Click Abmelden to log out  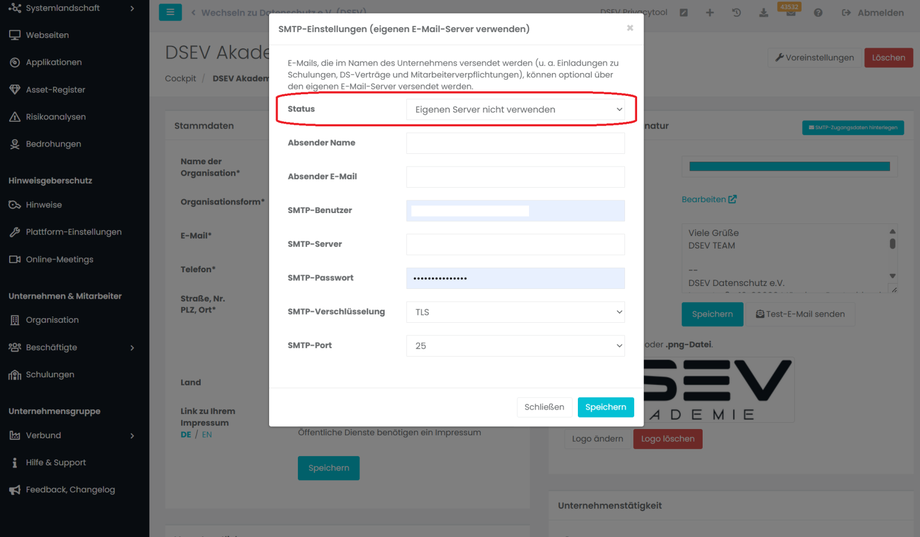872,12
